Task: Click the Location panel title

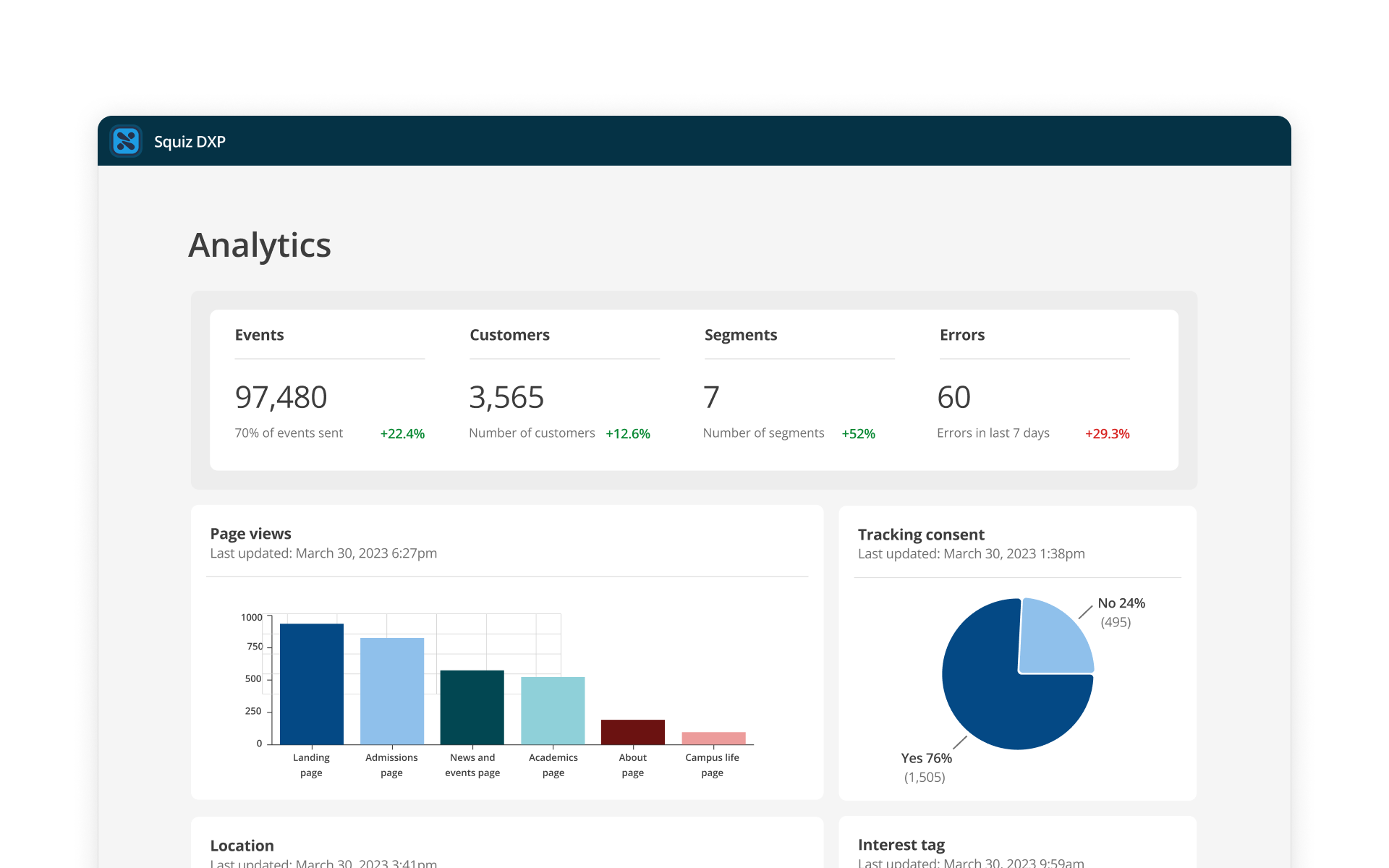Action: pos(242,846)
